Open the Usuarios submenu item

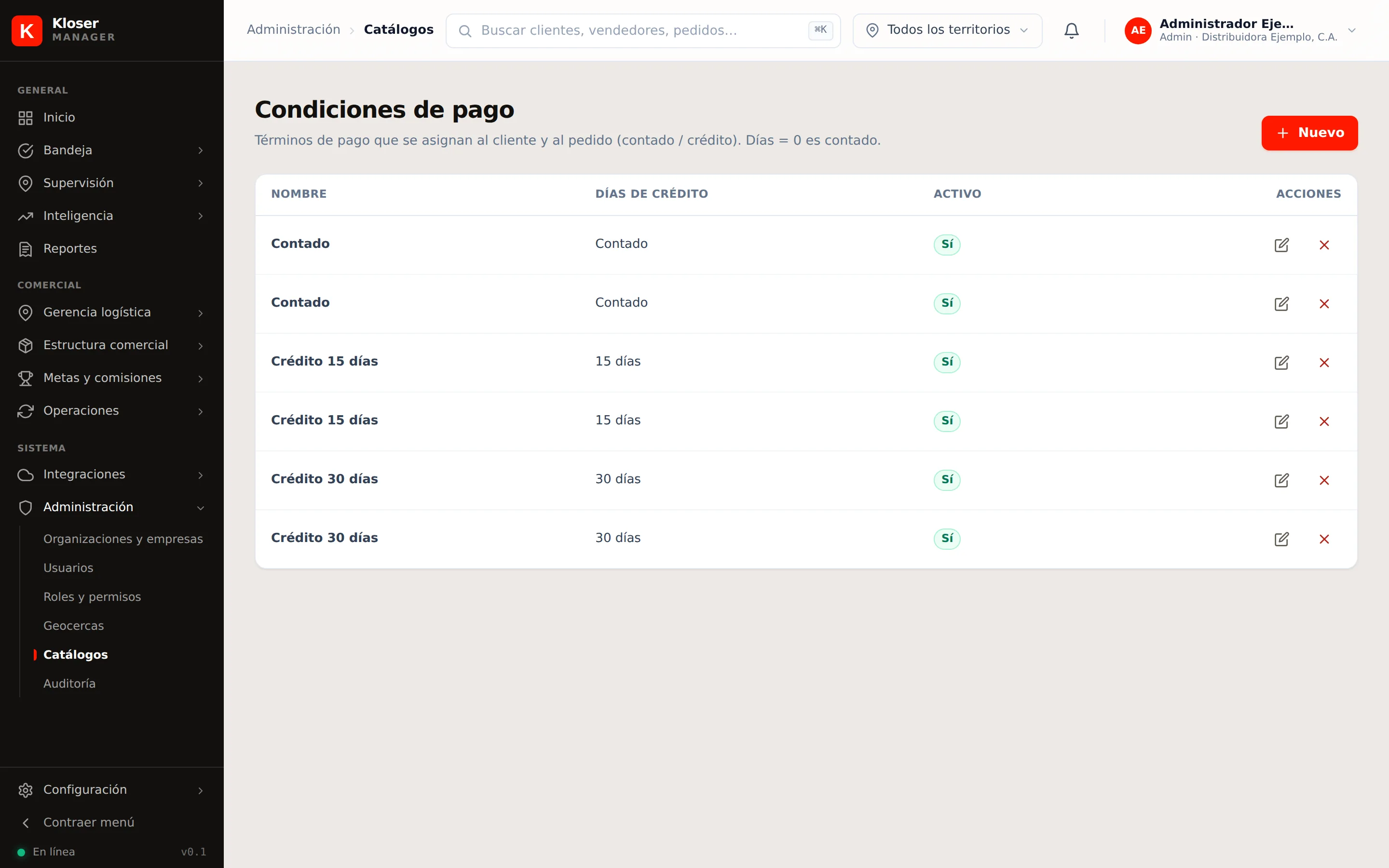click(68, 568)
